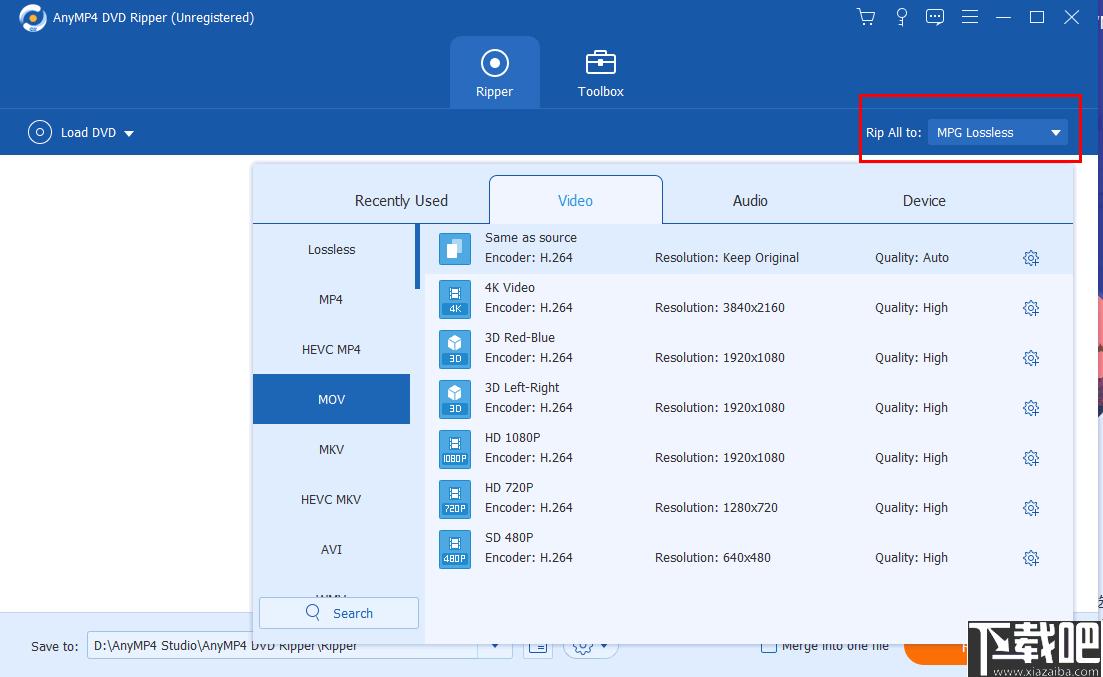Image resolution: width=1103 pixels, height=677 pixels.
Task: Click the 480P format icon
Action: click(455, 549)
